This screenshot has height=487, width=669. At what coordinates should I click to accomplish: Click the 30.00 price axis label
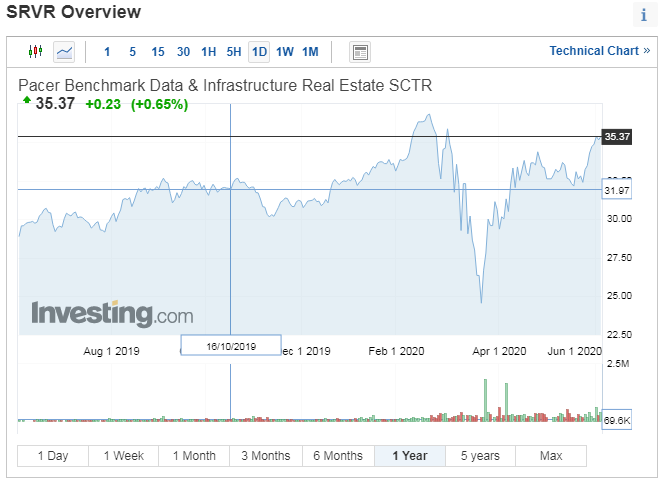point(619,219)
